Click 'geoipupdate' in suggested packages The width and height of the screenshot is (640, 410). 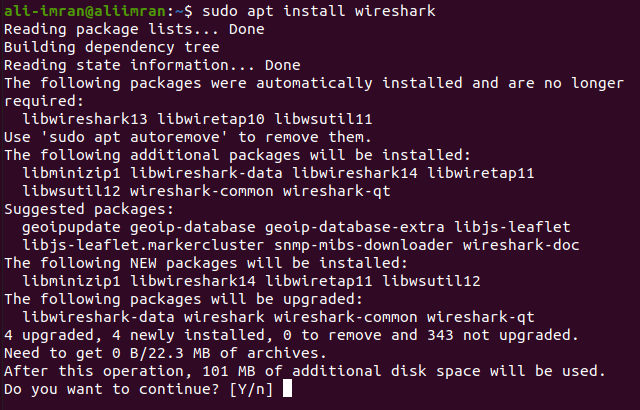point(71,227)
